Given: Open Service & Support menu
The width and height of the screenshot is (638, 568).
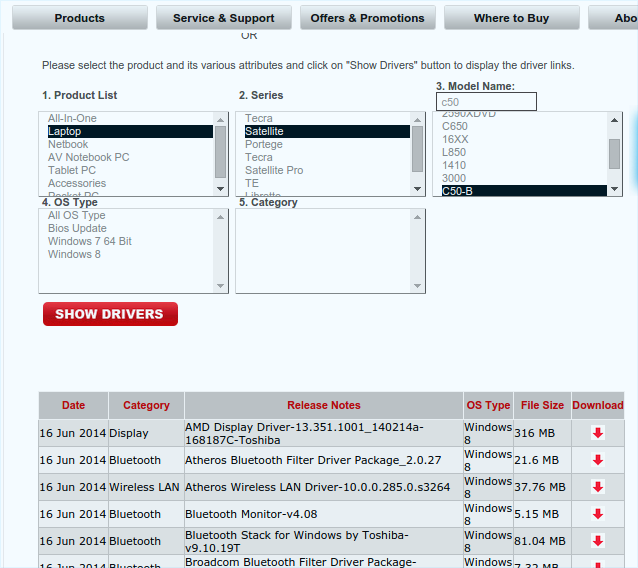Looking at the screenshot, I should (224, 18).
